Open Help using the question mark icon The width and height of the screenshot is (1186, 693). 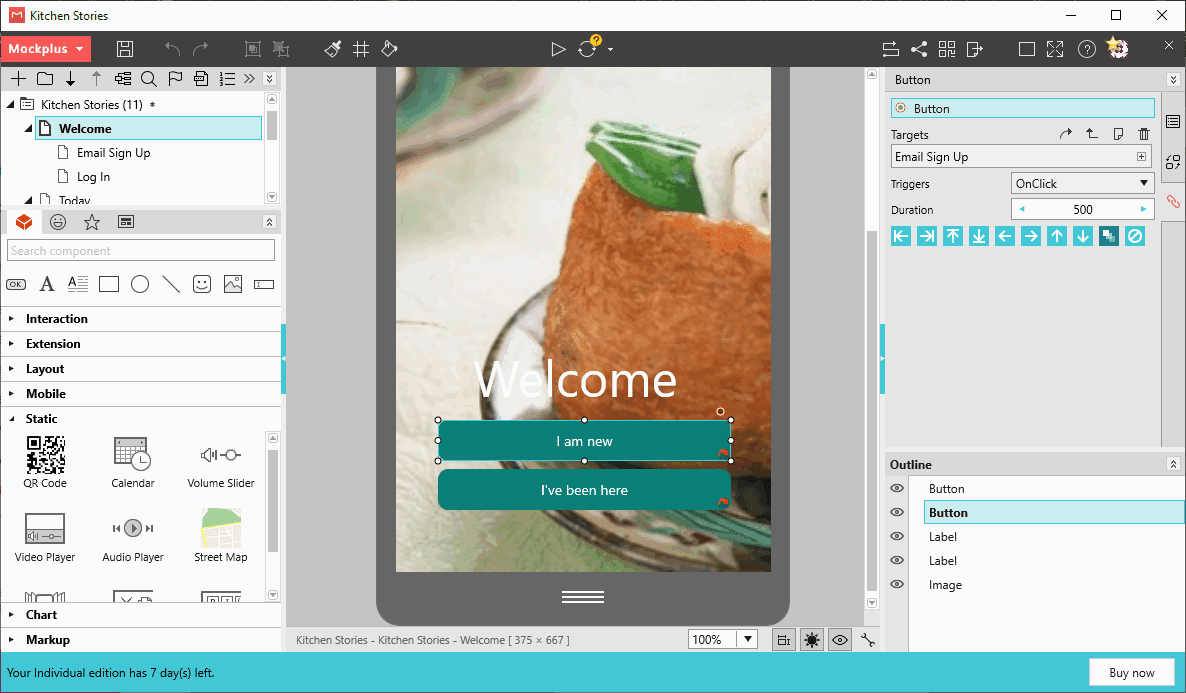point(1086,48)
